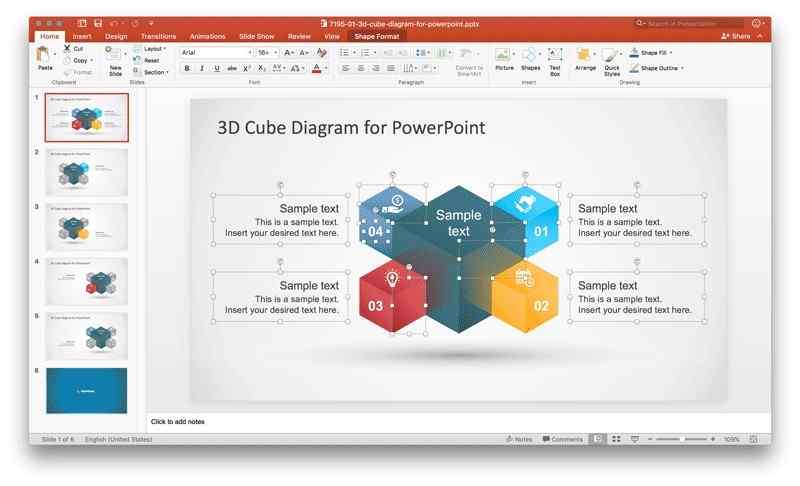The width and height of the screenshot is (800, 486).
Task: Switch to Slide Sorter view icon
Action: tap(616, 439)
